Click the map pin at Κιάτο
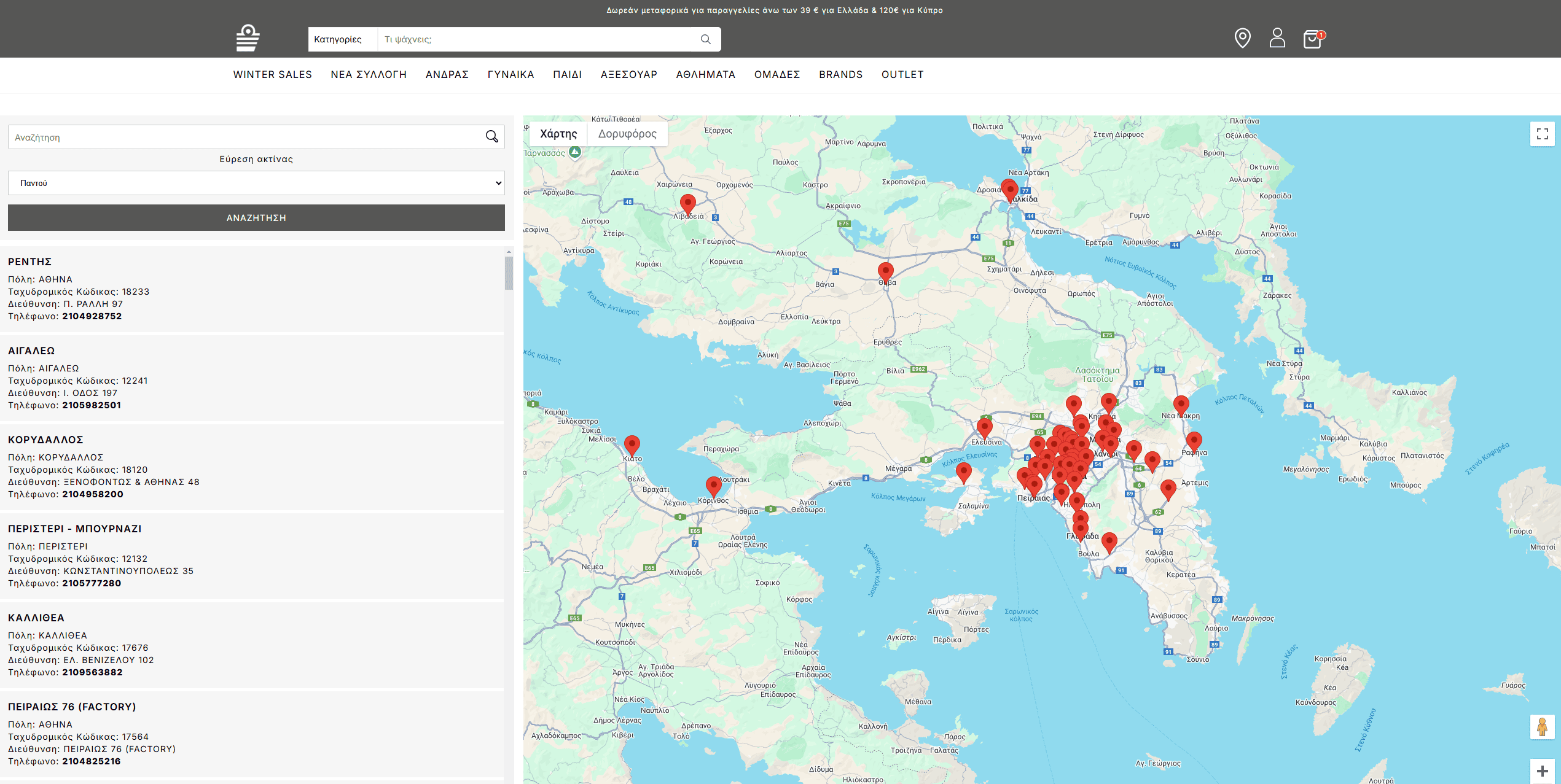The width and height of the screenshot is (1561, 784). 632,446
